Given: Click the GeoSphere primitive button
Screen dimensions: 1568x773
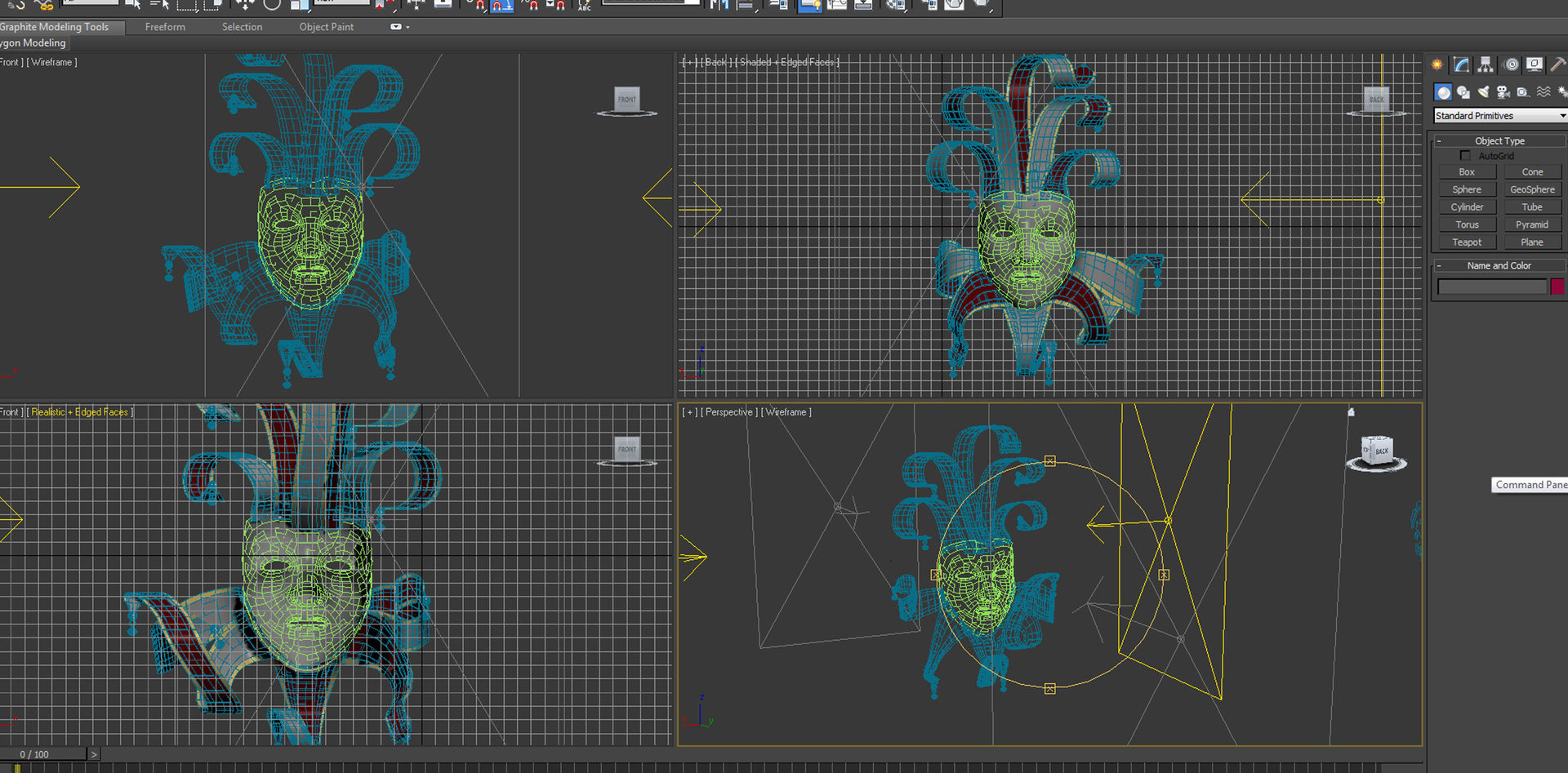Looking at the screenshot, I should point(1532,189).
